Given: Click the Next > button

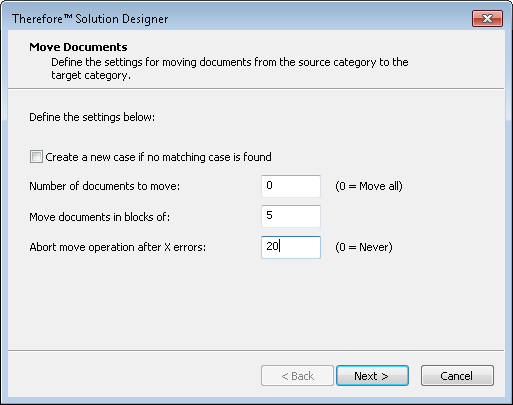Looking at the screenshot, I should (x=372, y=376).
